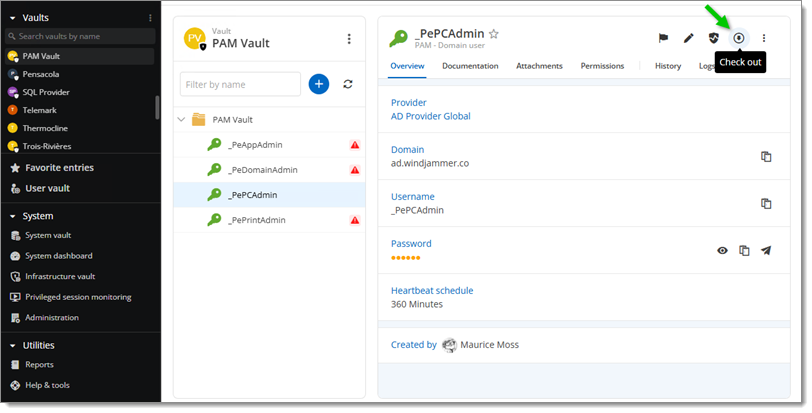Collapse the System sidebar section
Screen dimensions: 812x413
pos(12,216)
